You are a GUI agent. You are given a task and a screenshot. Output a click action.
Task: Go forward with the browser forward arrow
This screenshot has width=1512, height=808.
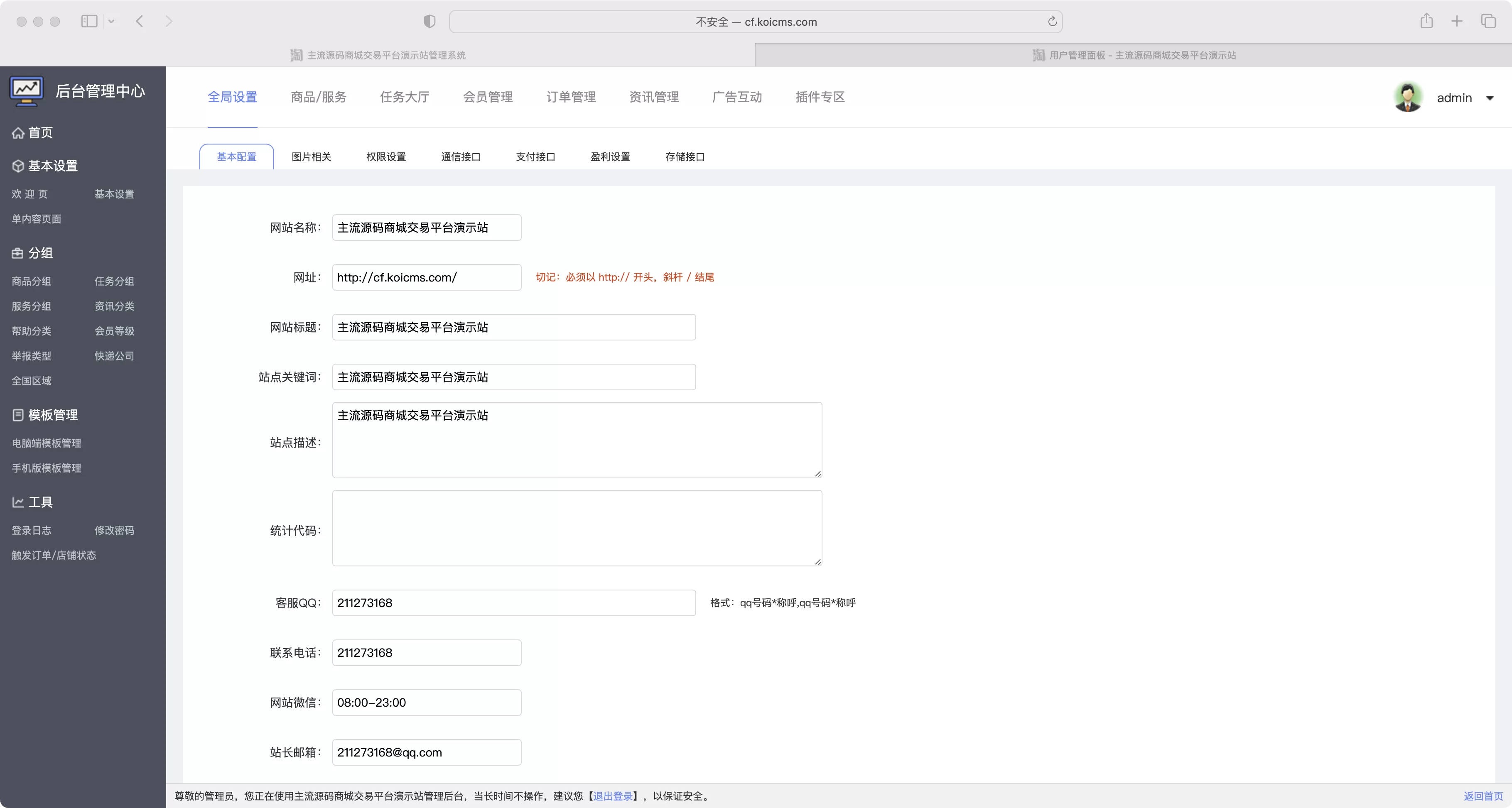pyautogui.click(x=169, y=21)
